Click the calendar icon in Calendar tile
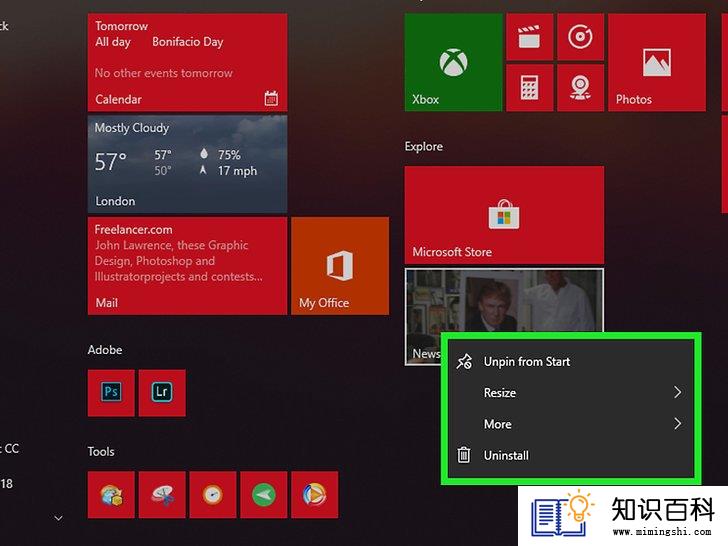The image size is (728, 546). pos(271,98)
